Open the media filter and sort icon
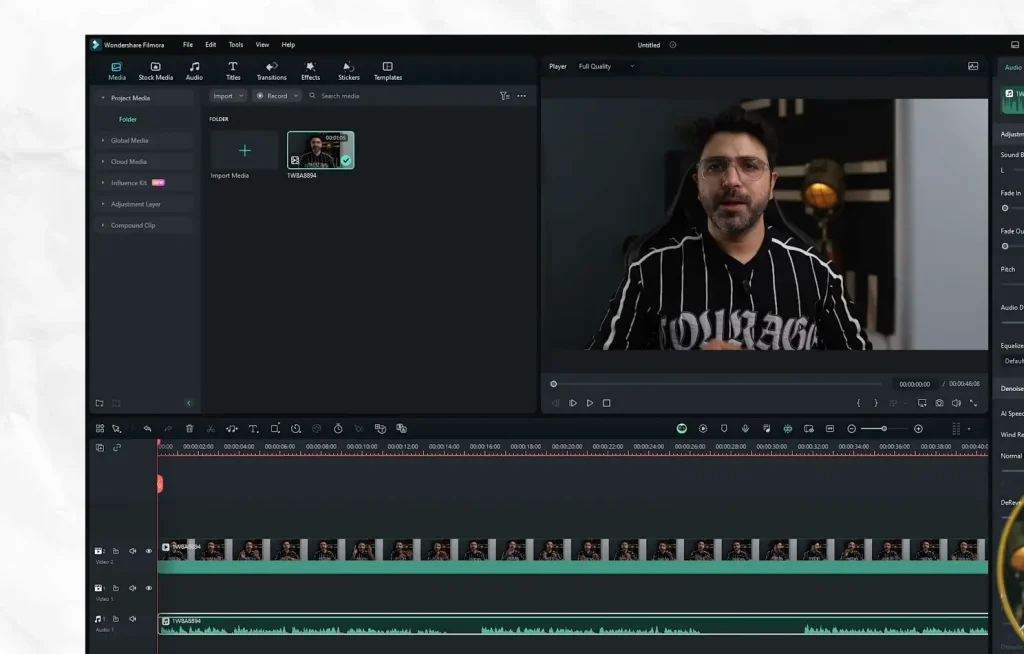Viewport: 1024px width, 654px height. (x=504, y=96)
